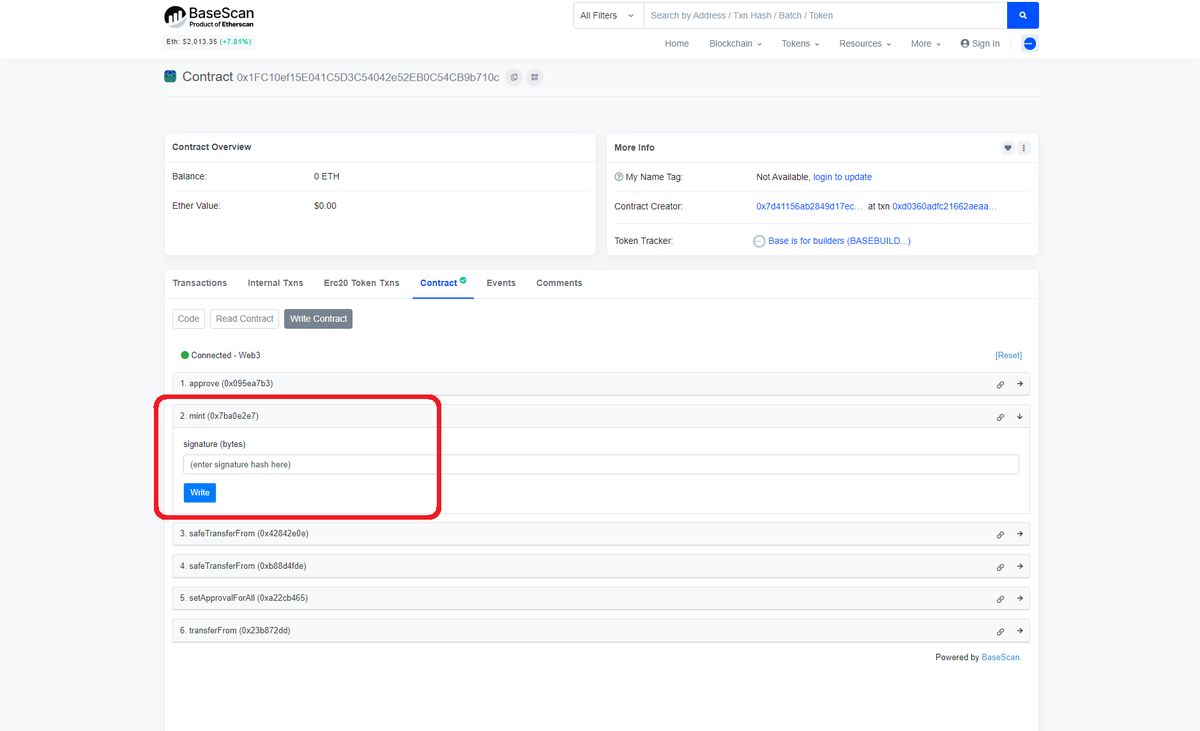
Task: Copy the contract address with the copy icon
Action: point(513,77)
